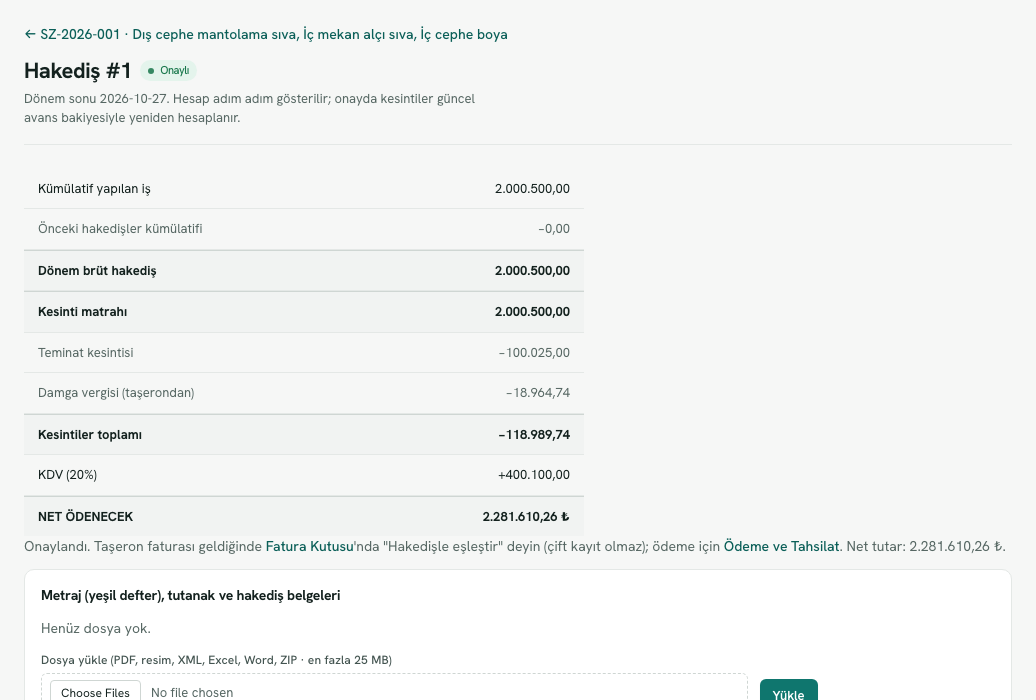Click the Dönem brüt hakediş amount
This screenshot has height=700, width=1036.
click(x=532, y=271)
